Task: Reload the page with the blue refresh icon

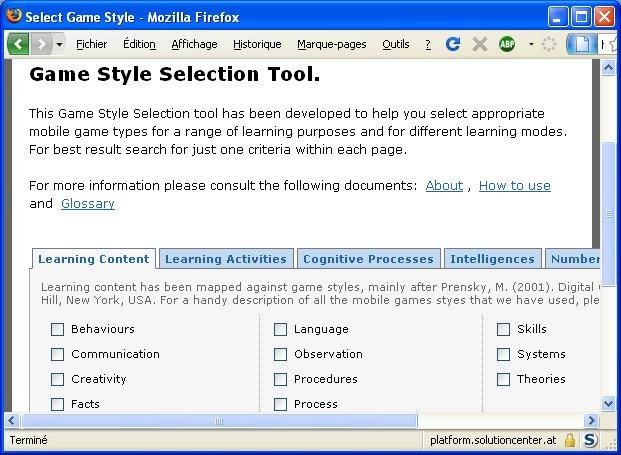Action: [453, 44]
